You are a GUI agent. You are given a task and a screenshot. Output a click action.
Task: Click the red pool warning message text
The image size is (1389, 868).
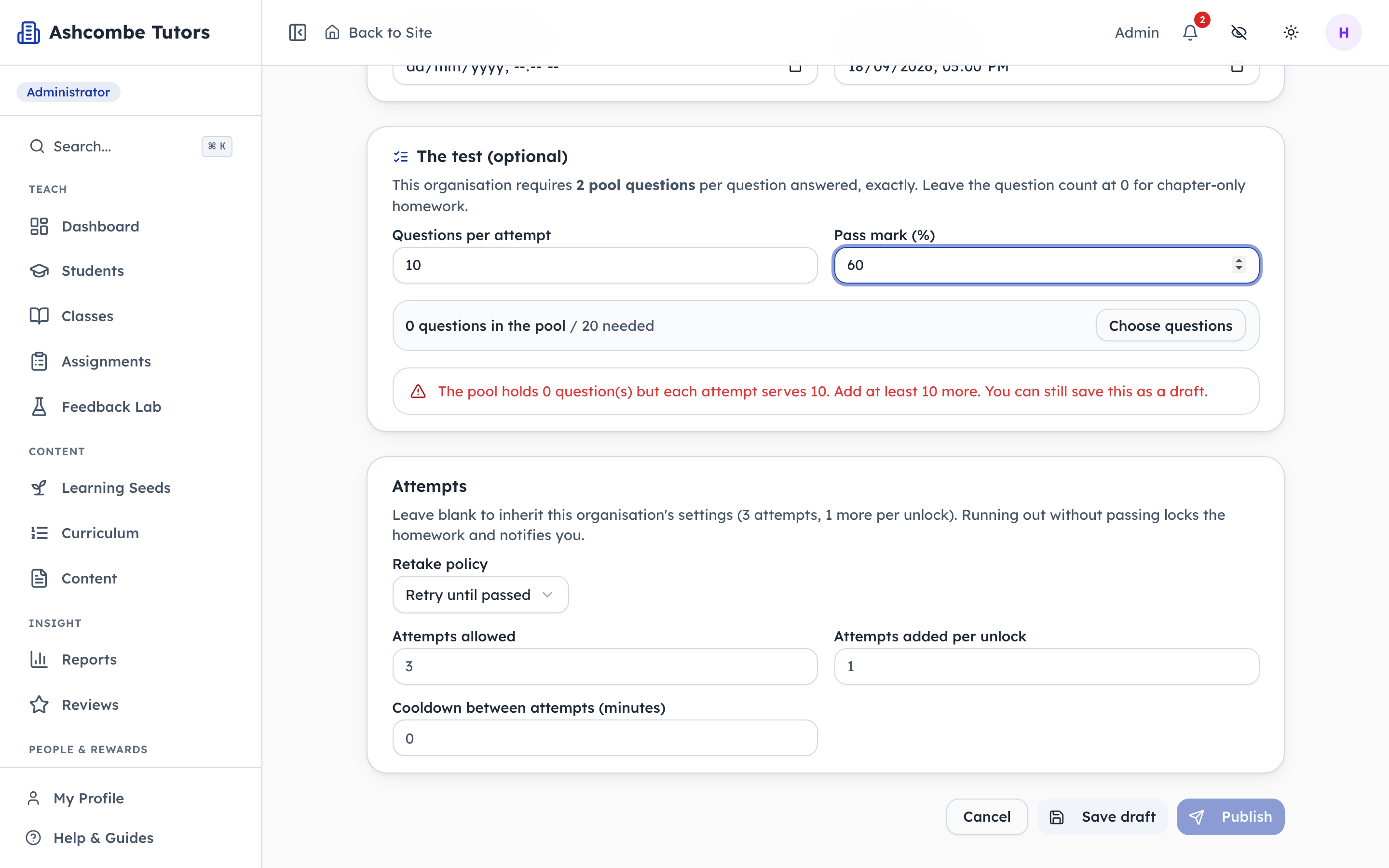click(x=823, y=392)
